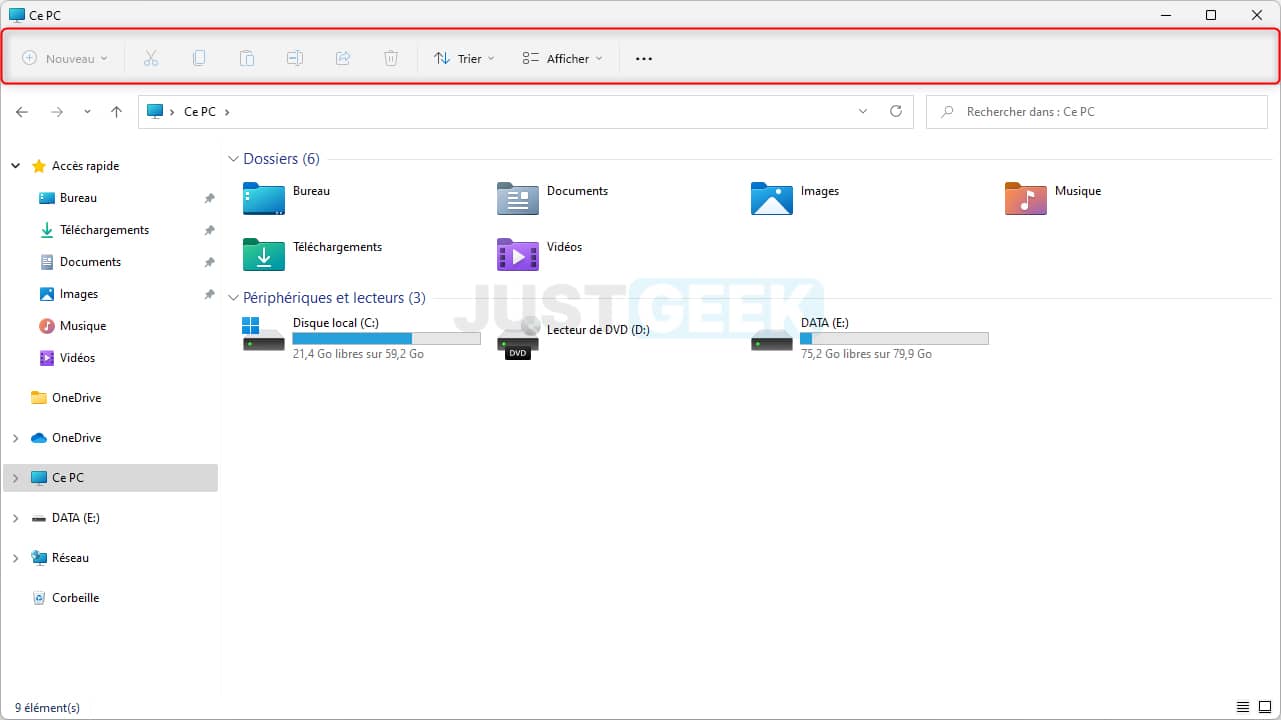1281x720 pixels.
Task: Go back with the left arrow
Action: pyautogui.click(x=23, y=112)
